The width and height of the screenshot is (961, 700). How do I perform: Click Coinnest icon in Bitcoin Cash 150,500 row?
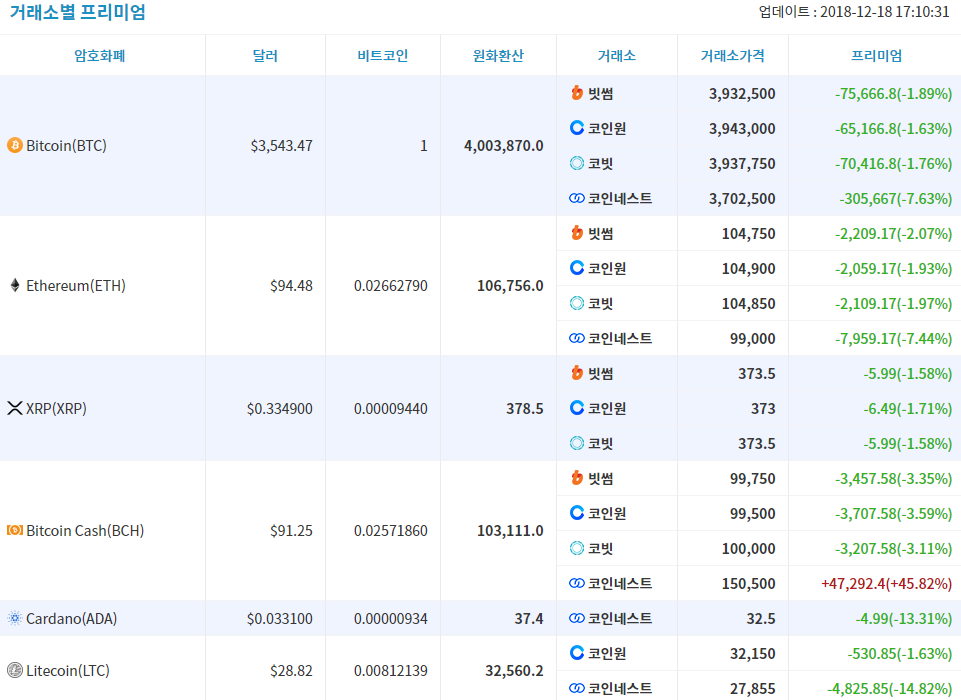577,583
